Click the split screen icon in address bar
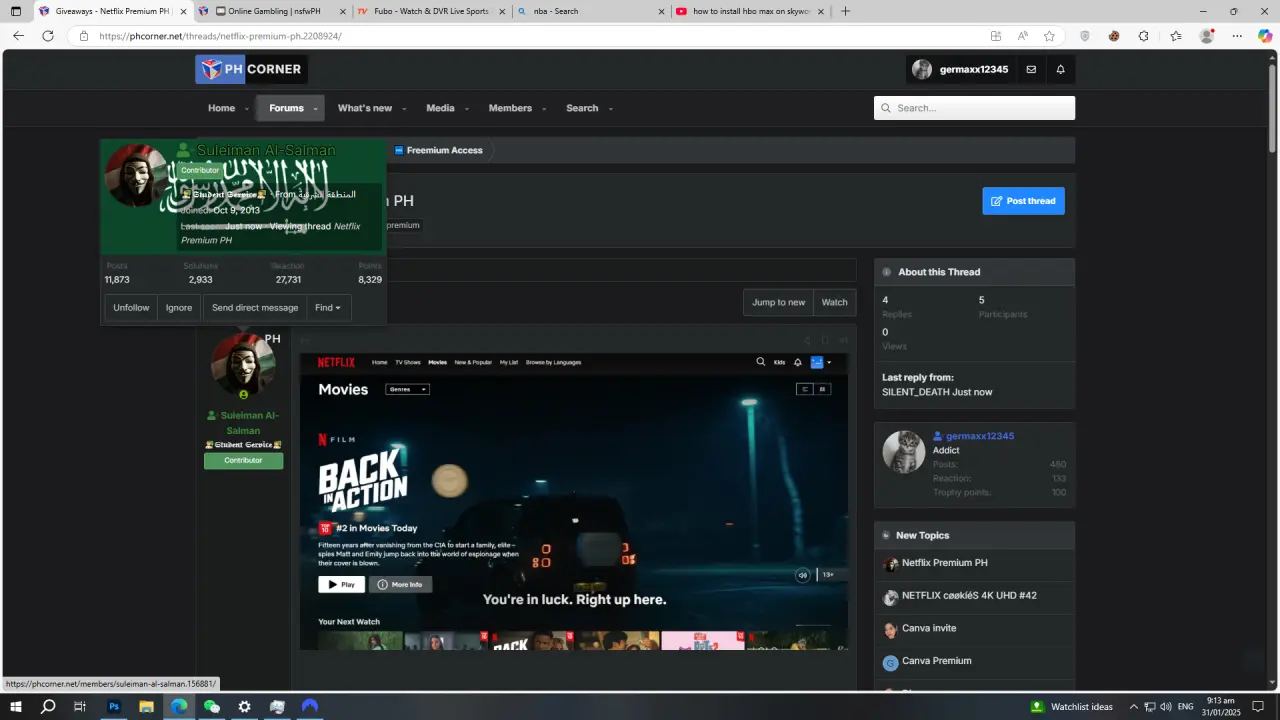 point(996,36)
